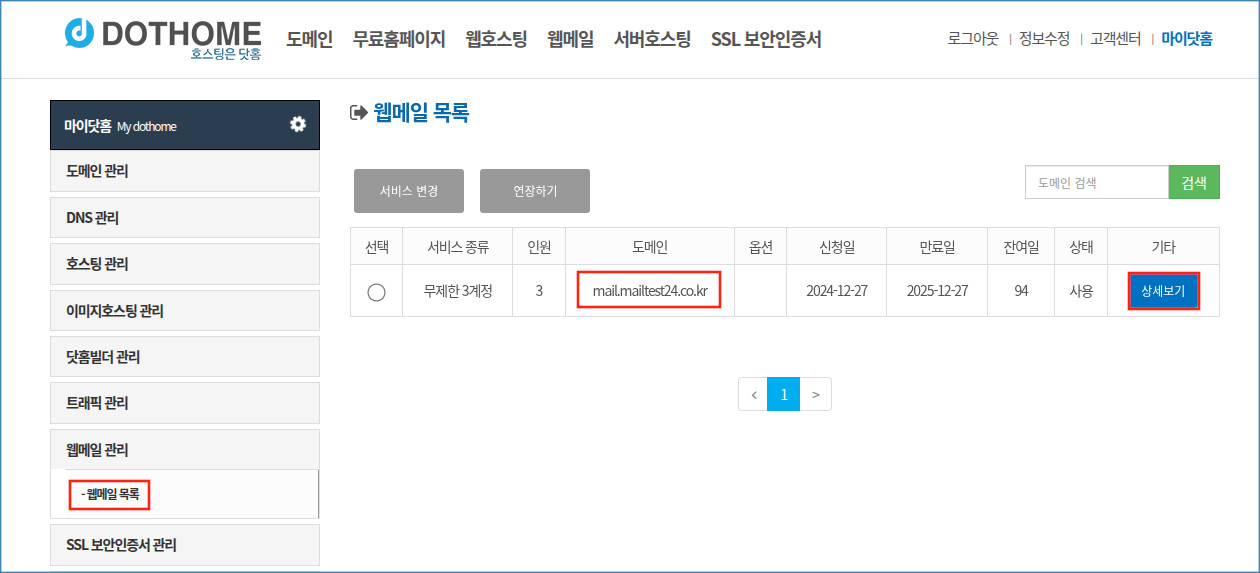The image size is (1260, 573).
Task: Click the arrow icon beside 웹메일 목록 heading
Action: (358, 113)
